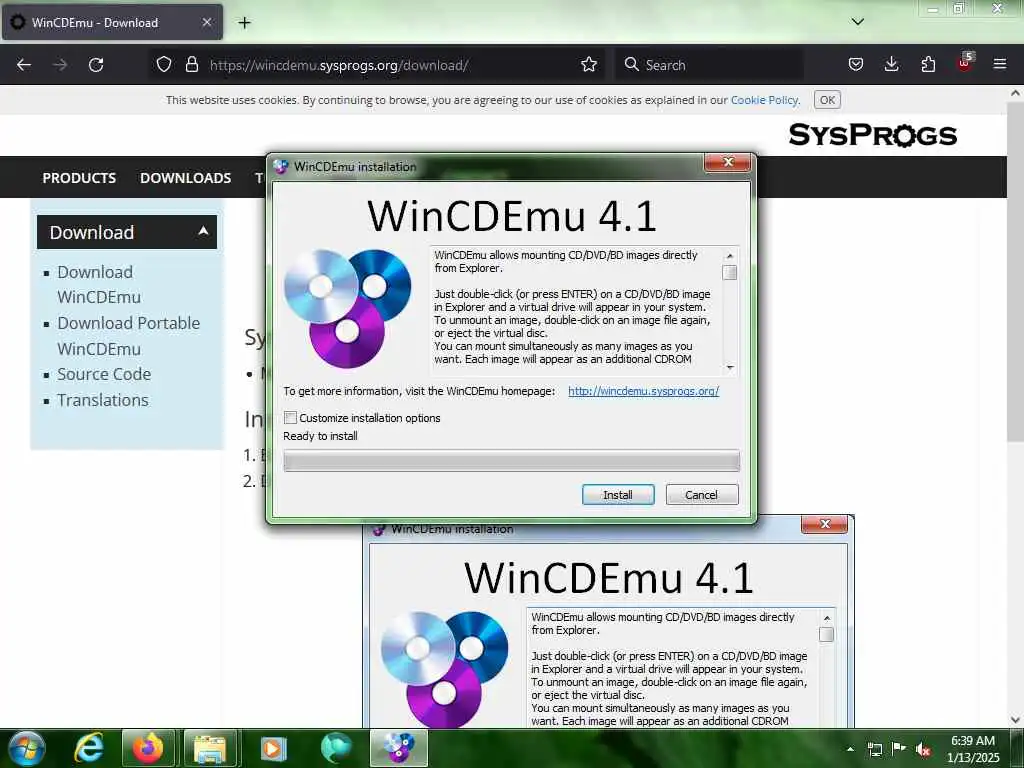Close the front WinCDEmu installation dialog
The image size is (1024, 768).
[x=729, y=162]
